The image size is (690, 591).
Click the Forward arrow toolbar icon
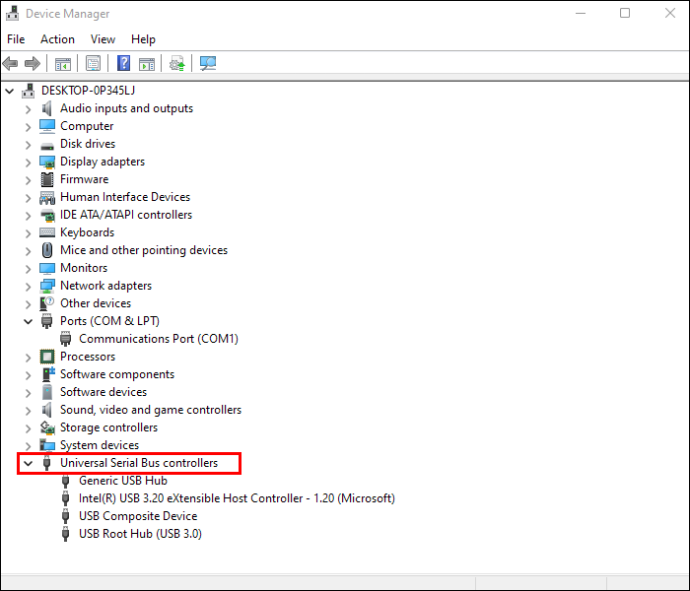[32, 63]
